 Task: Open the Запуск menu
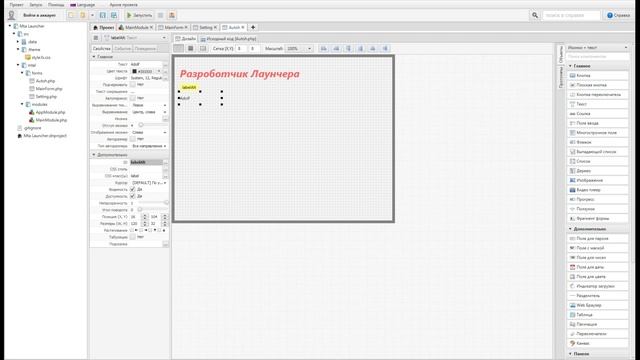[x=36, y=4]
